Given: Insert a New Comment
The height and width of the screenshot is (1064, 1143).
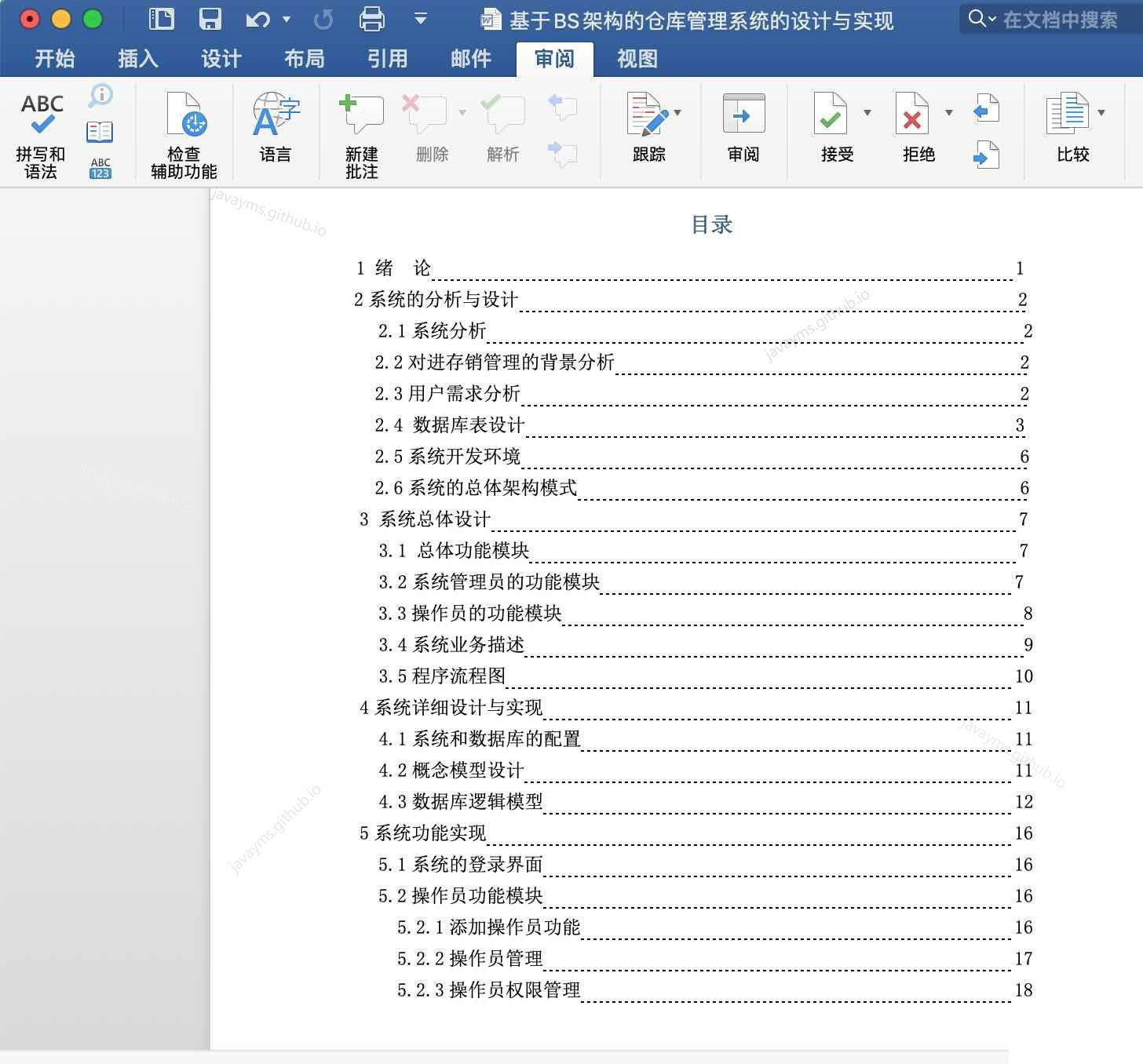Looking at the screenshot, I should [361, 136].
